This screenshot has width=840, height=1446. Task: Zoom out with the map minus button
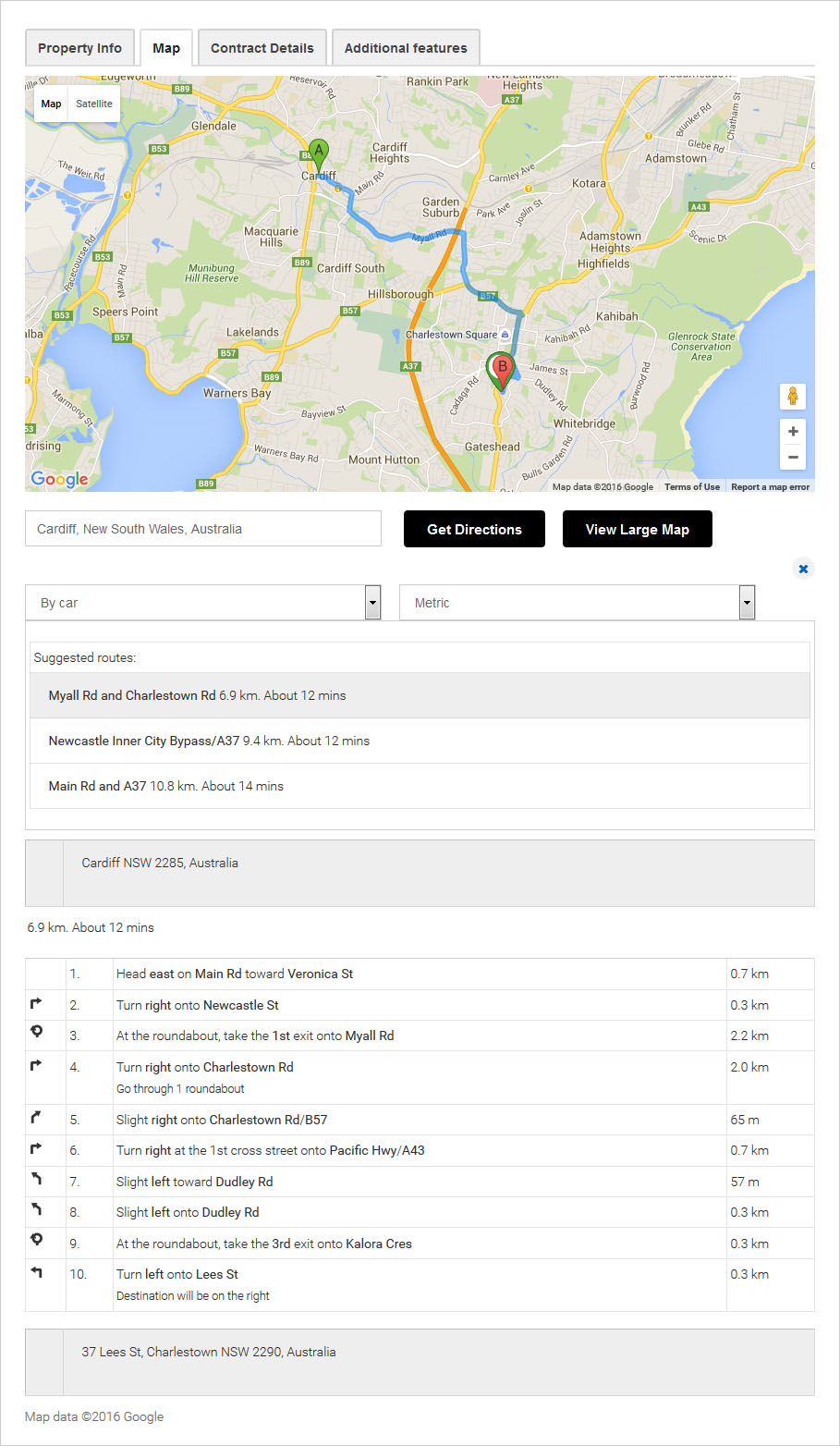click(x=793, y=457)
